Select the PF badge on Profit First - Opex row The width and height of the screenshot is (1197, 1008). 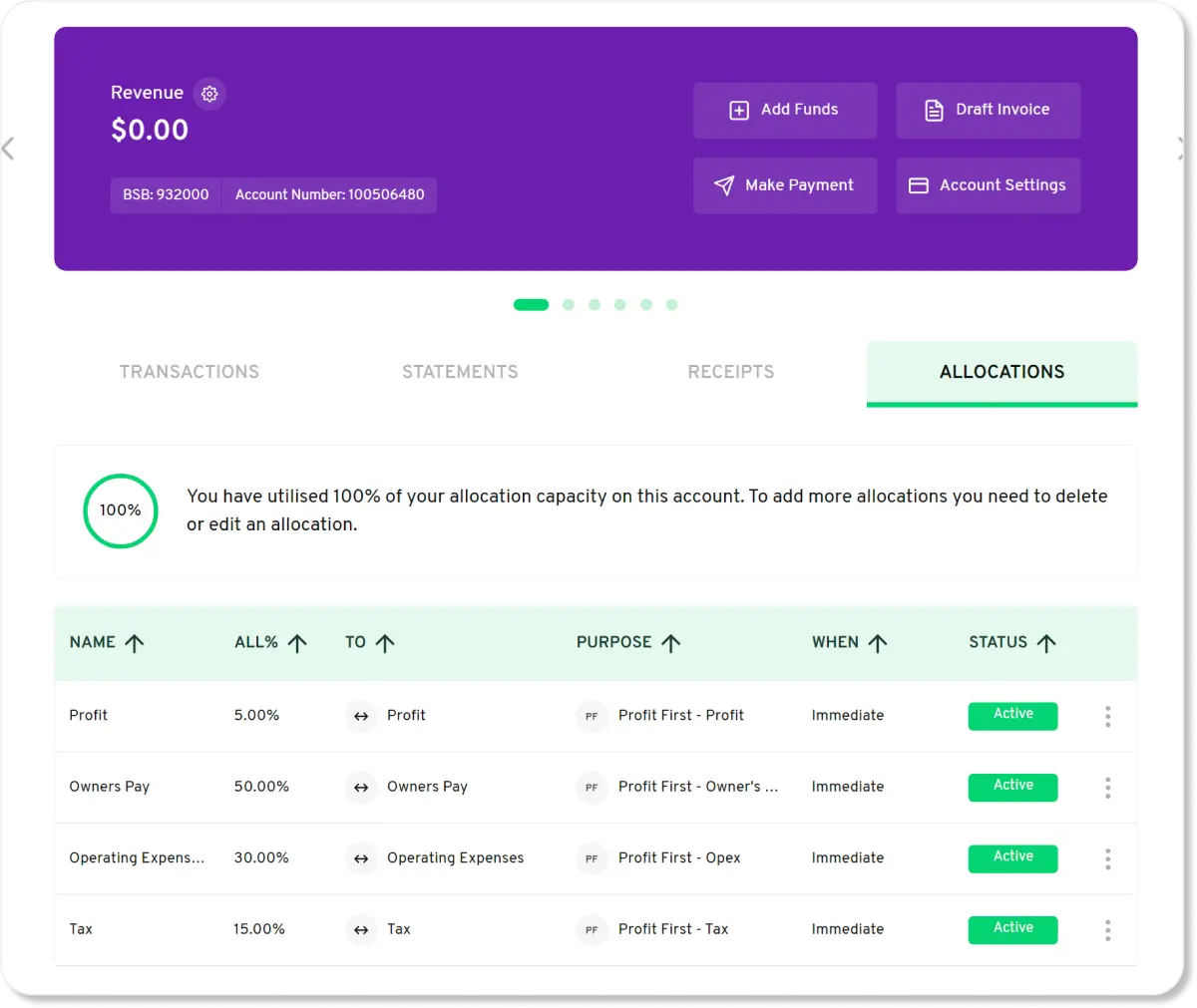(592, 858)
